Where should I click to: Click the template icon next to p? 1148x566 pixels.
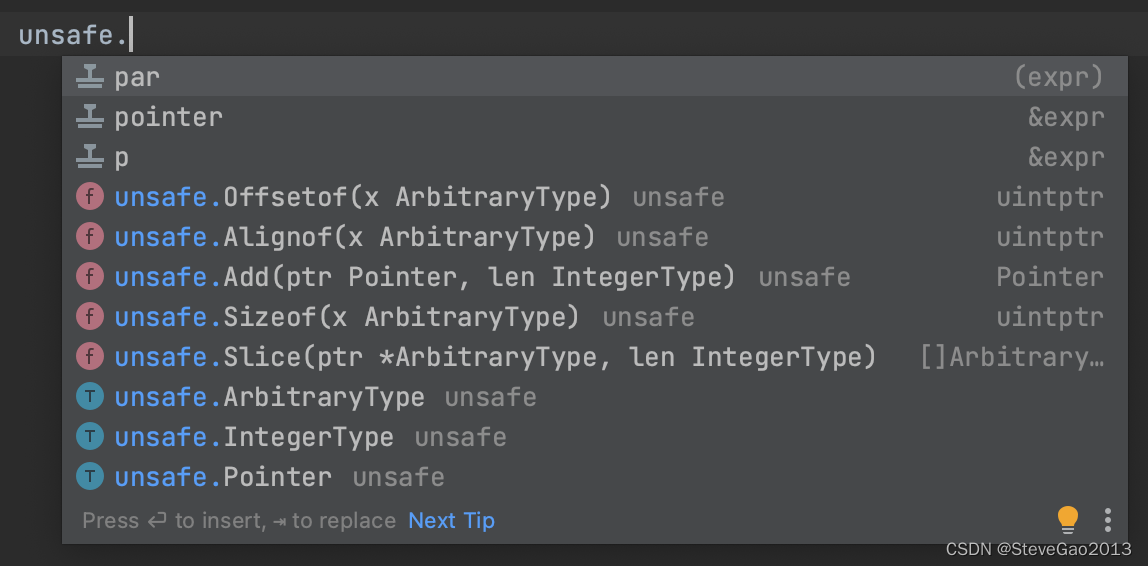point(90,157)
